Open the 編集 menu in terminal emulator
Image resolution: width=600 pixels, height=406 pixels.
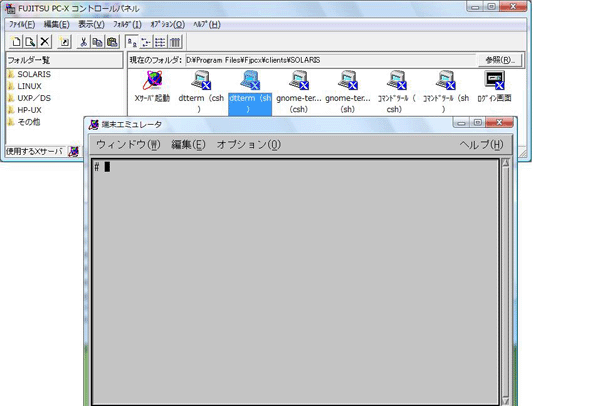pyautogui.click(x=187, y=145)
